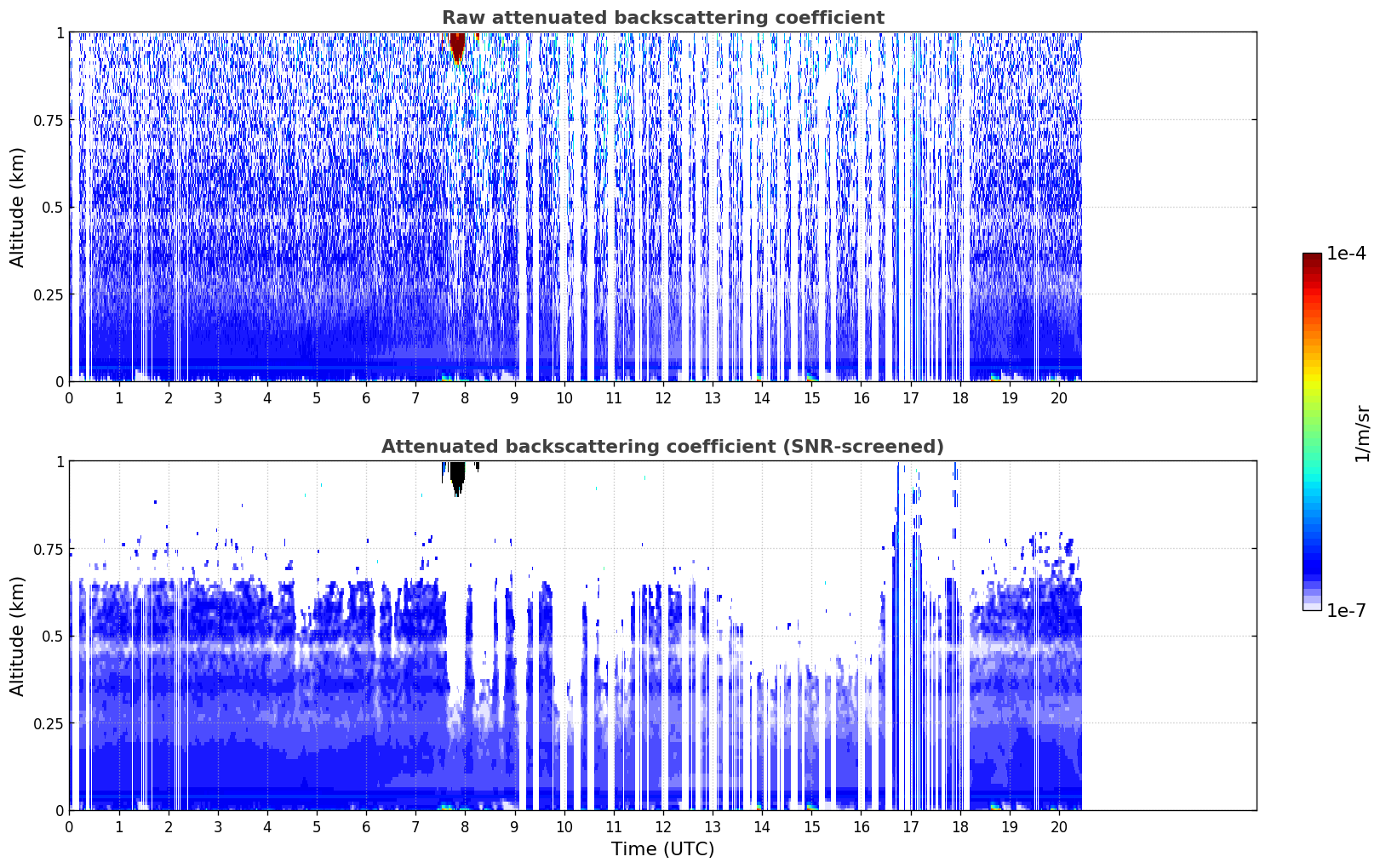Image resolution: width=1380 pixels, height=868 pixels.
Task: Click the colorbar's "1e-7" minimum label
Action: point(1345,610)
